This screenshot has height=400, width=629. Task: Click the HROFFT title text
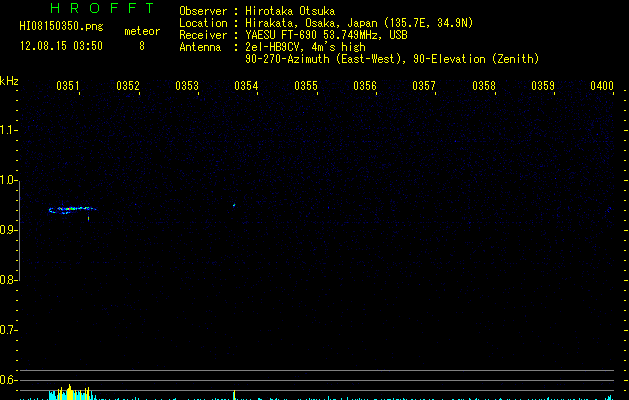coord(102,8)
